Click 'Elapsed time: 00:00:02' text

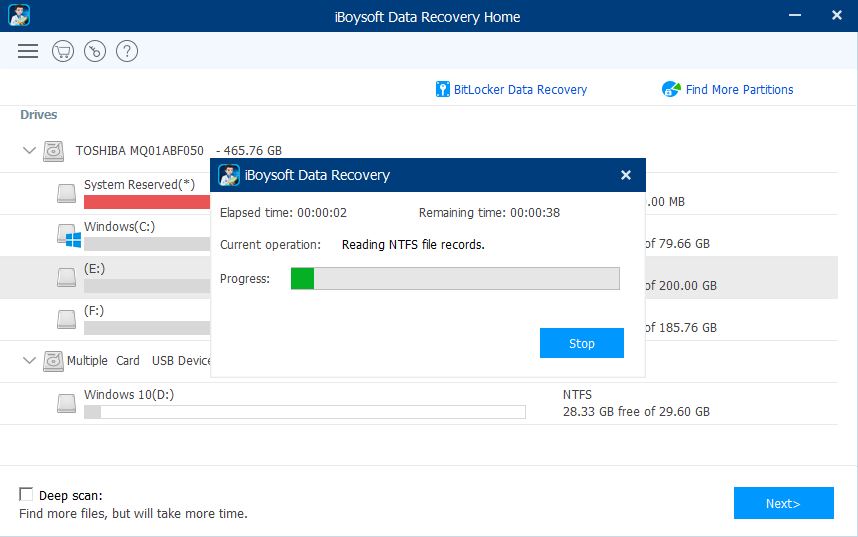(283, 213)
